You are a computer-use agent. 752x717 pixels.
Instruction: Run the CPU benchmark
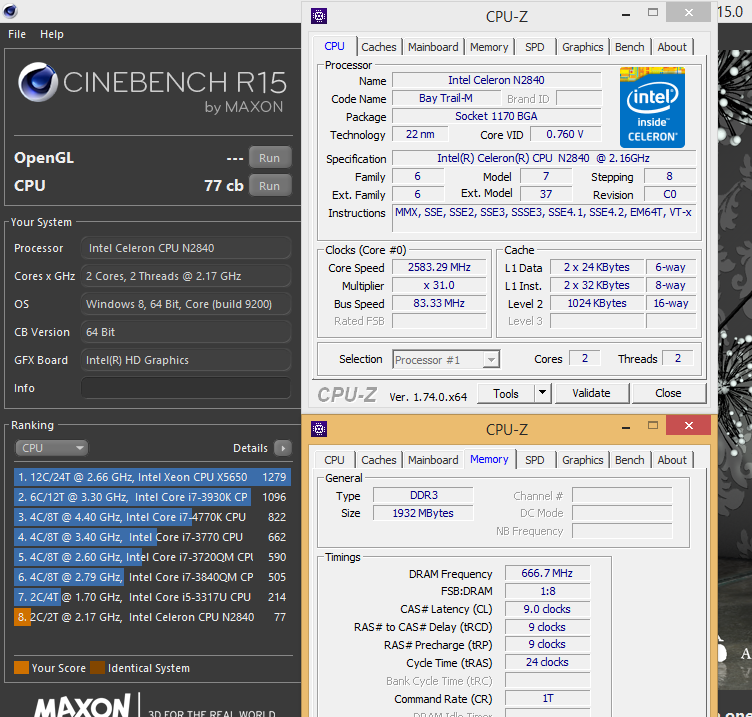(270, 186)
